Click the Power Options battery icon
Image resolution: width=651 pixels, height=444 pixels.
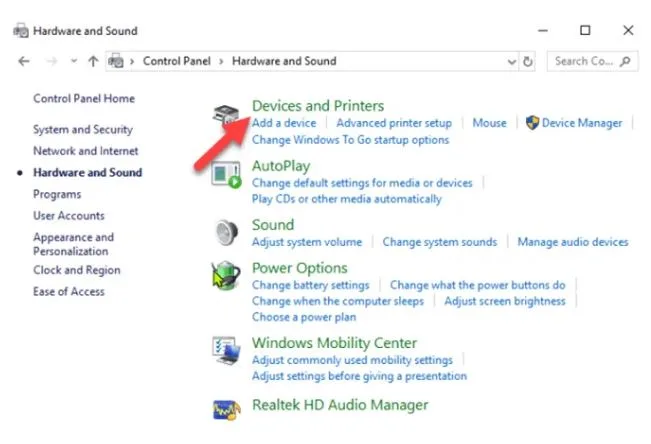(x=226, y=275)
